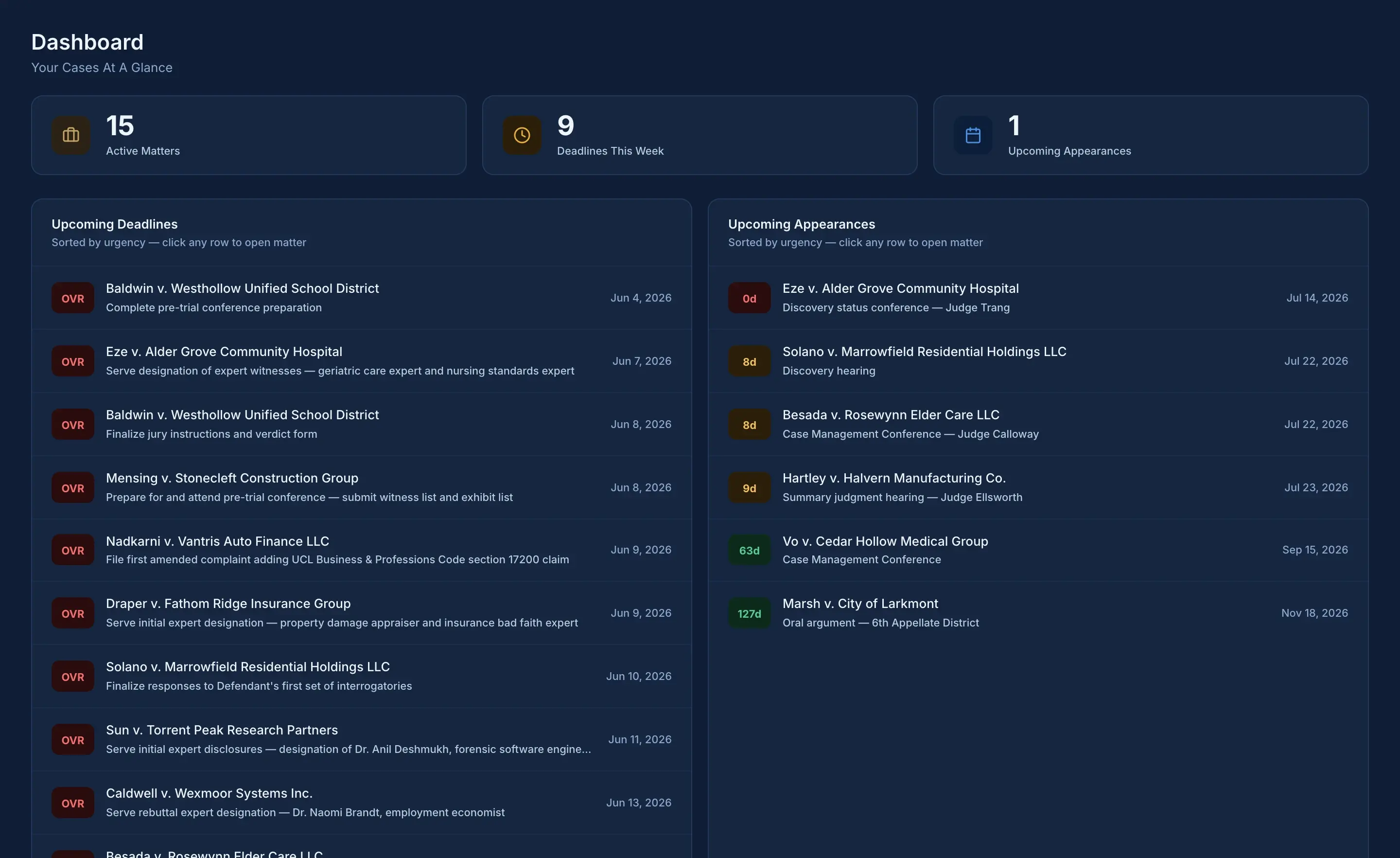Viewport: 1400px width, 858px height.
Task: Open deadline 'Complete pre-trial conference preparation'
Action: pyautogui.click(x=361, y=298)
